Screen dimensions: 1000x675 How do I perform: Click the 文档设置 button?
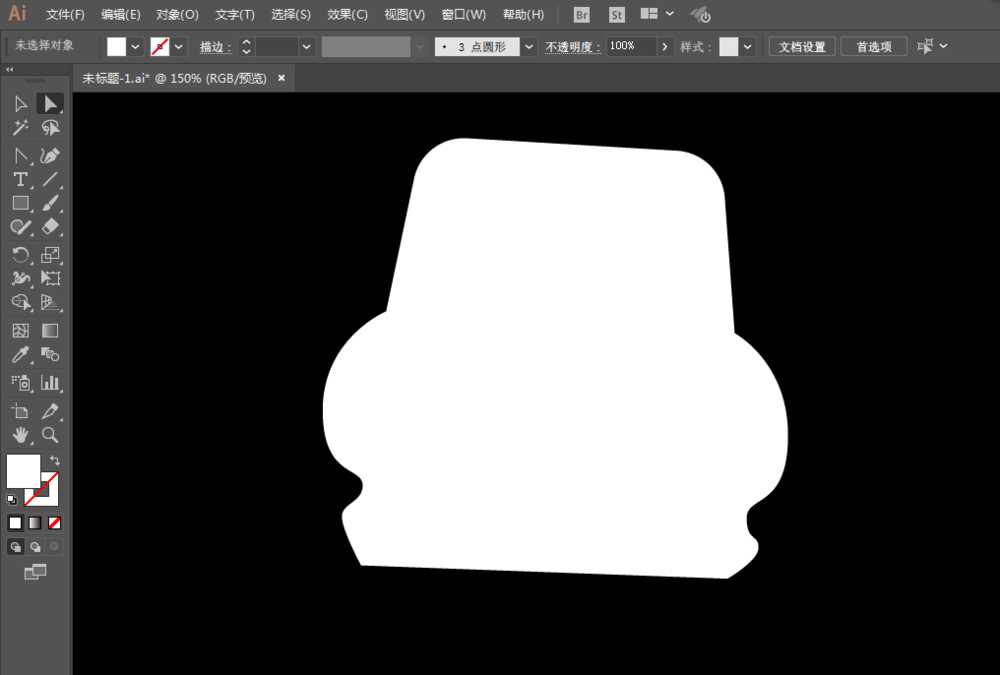tap(802, 47)
